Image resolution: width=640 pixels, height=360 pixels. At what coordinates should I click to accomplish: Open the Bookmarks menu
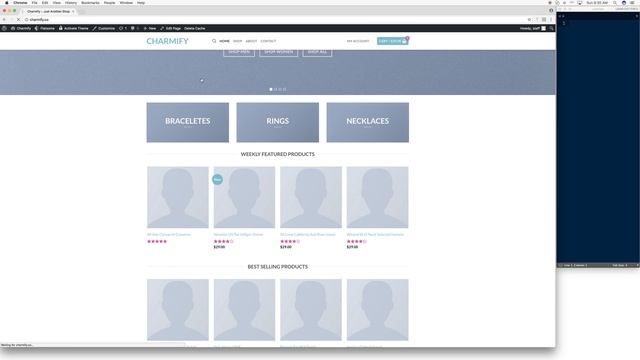click(x=90, y=2)
